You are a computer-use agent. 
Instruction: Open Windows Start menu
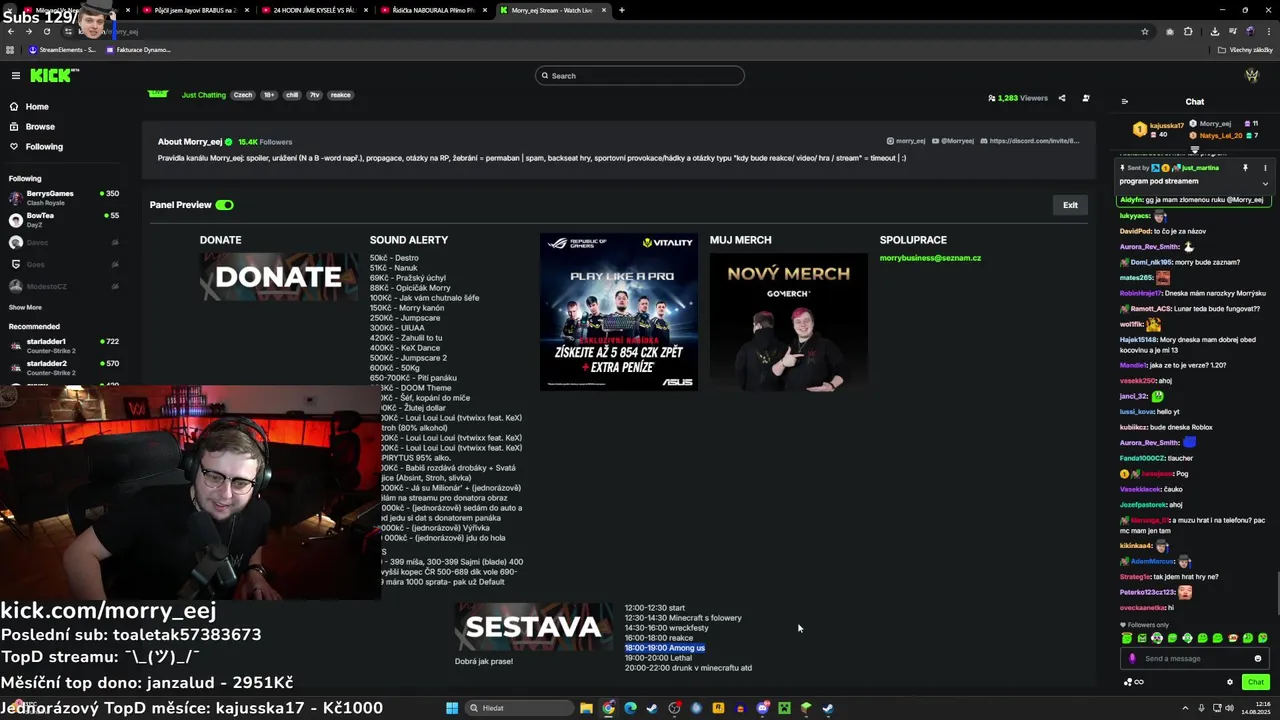[x=452, y=708]
